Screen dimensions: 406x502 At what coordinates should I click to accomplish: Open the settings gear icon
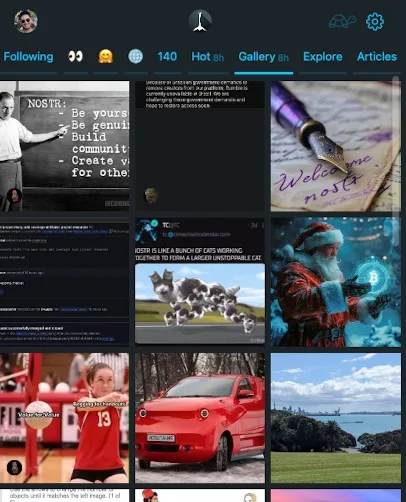tap(375, 22)
